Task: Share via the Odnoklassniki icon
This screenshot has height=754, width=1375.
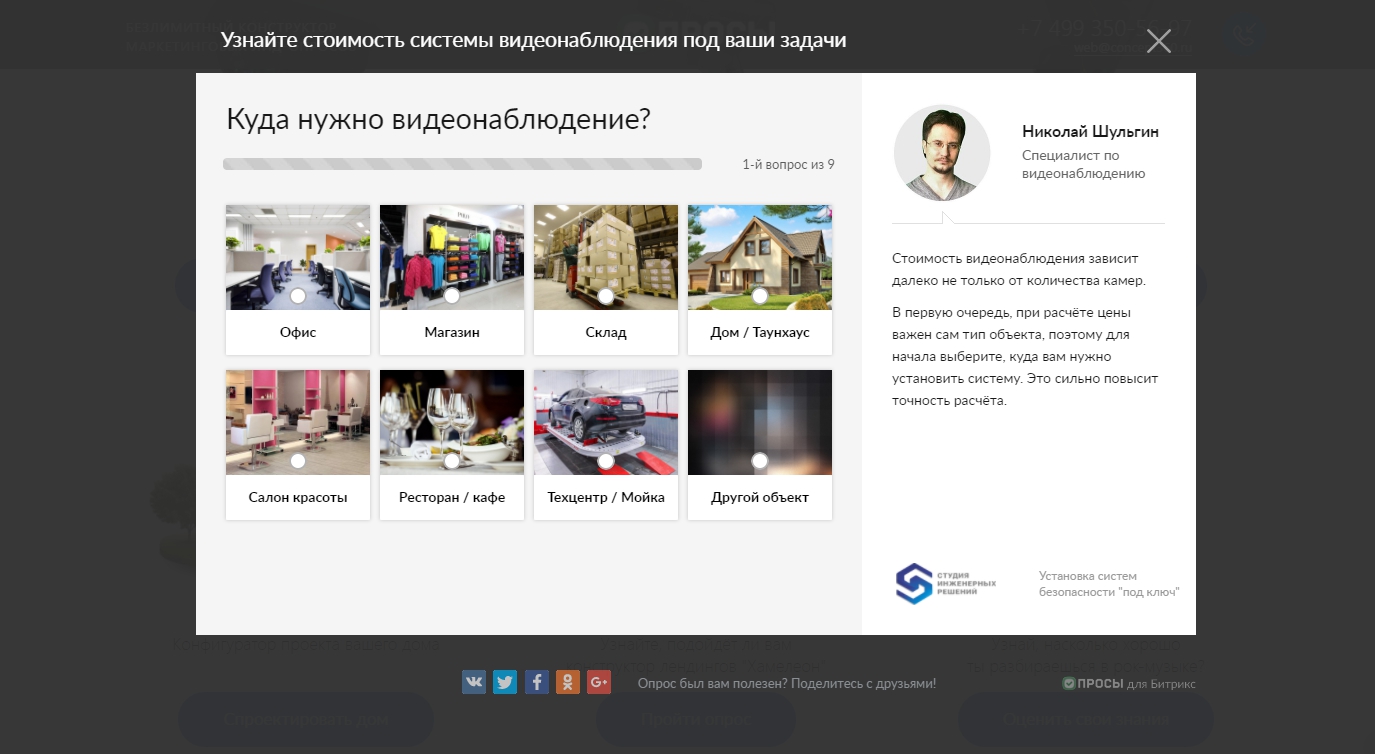Action: coord(568,682)
